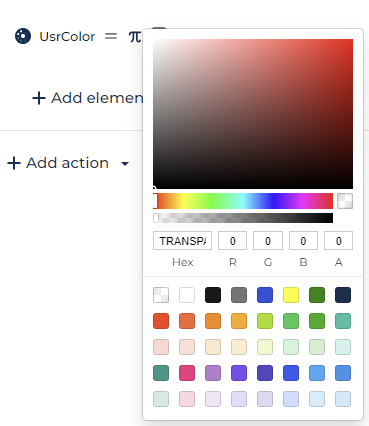This screenshot has height=426, width=369.
Task: Select the hot pink swatch
Action: pyautogui.click(x=187, y=373)
